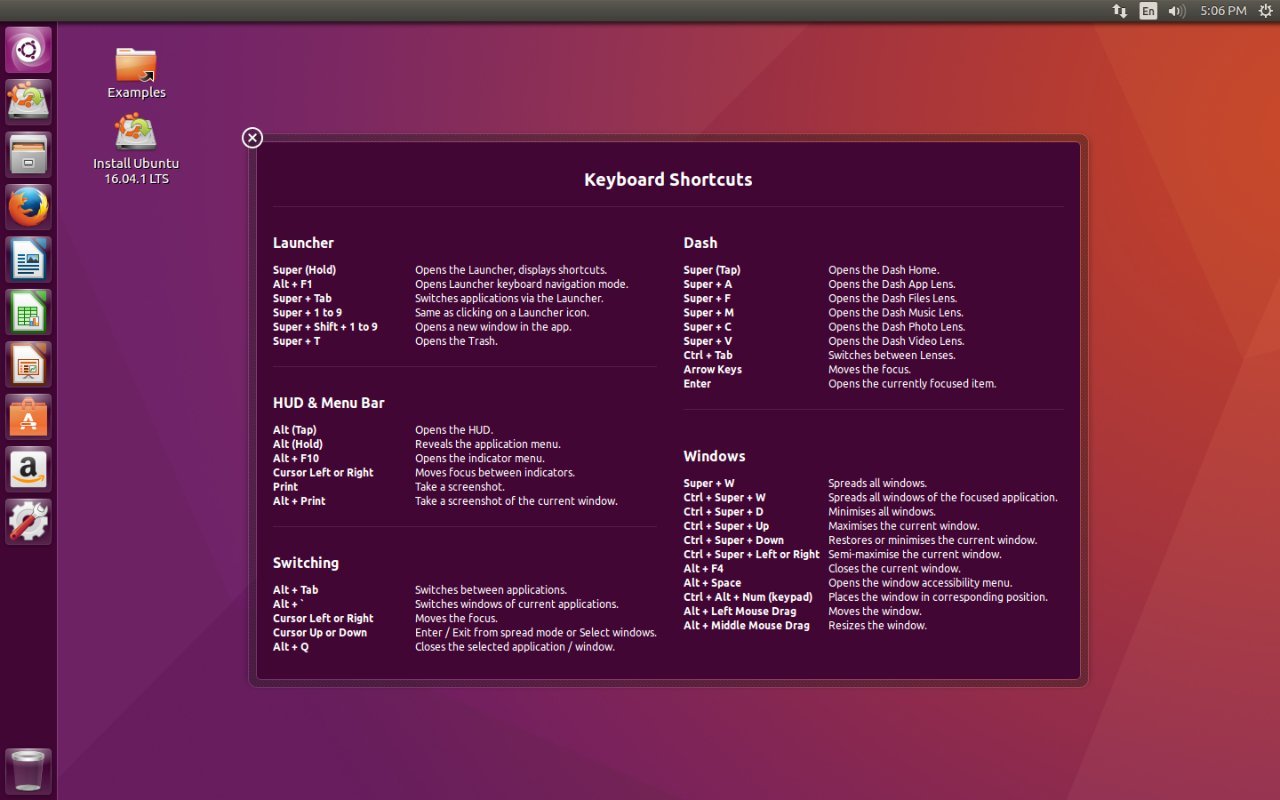The width and height of the screenshot is (1280, 800).
Task: Open the Trash in the launcher
Action: point(28,771)
